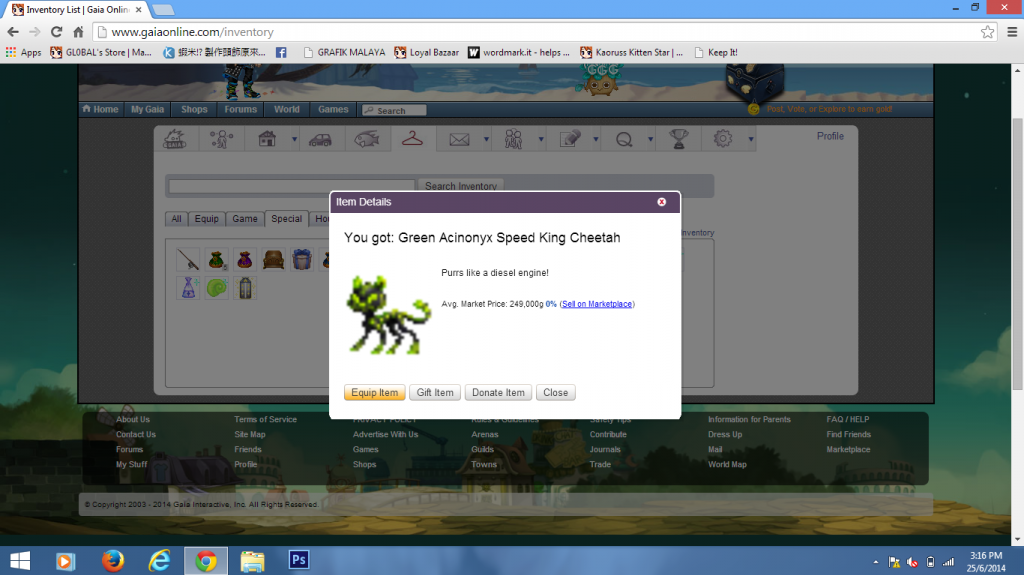Image resolution: width=1024 pixels, height=575 pixels.
Task: Select the brown armchair inventory item
Action: click(274, 259)
